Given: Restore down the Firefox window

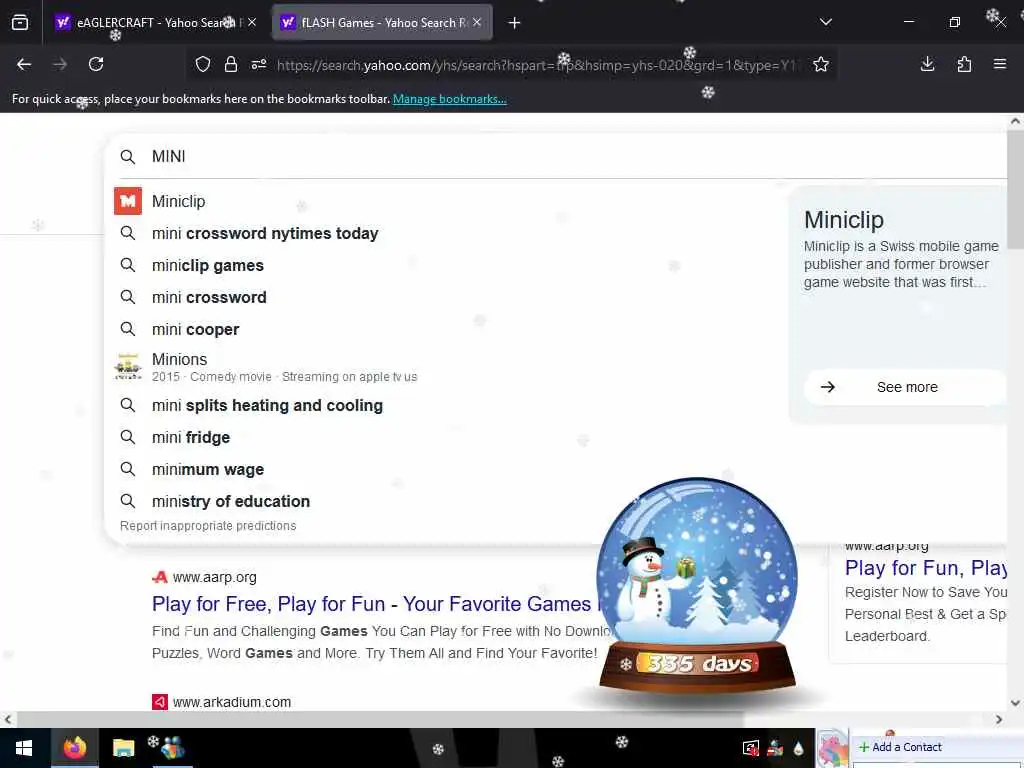Looking at the screenshot, I should coord(954,22).
